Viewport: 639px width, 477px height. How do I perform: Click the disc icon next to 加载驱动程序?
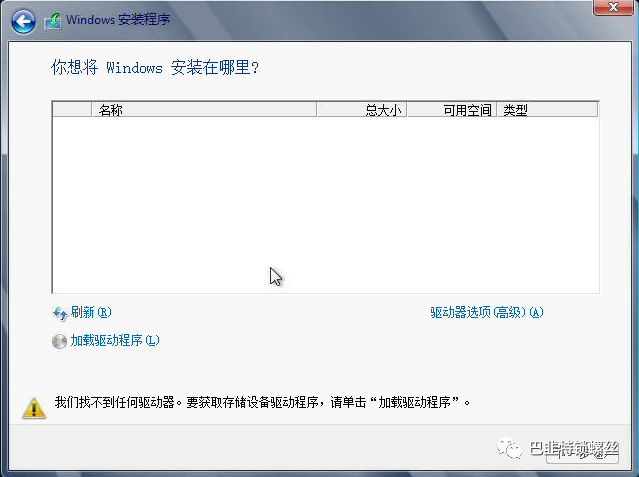pos(59,341)
